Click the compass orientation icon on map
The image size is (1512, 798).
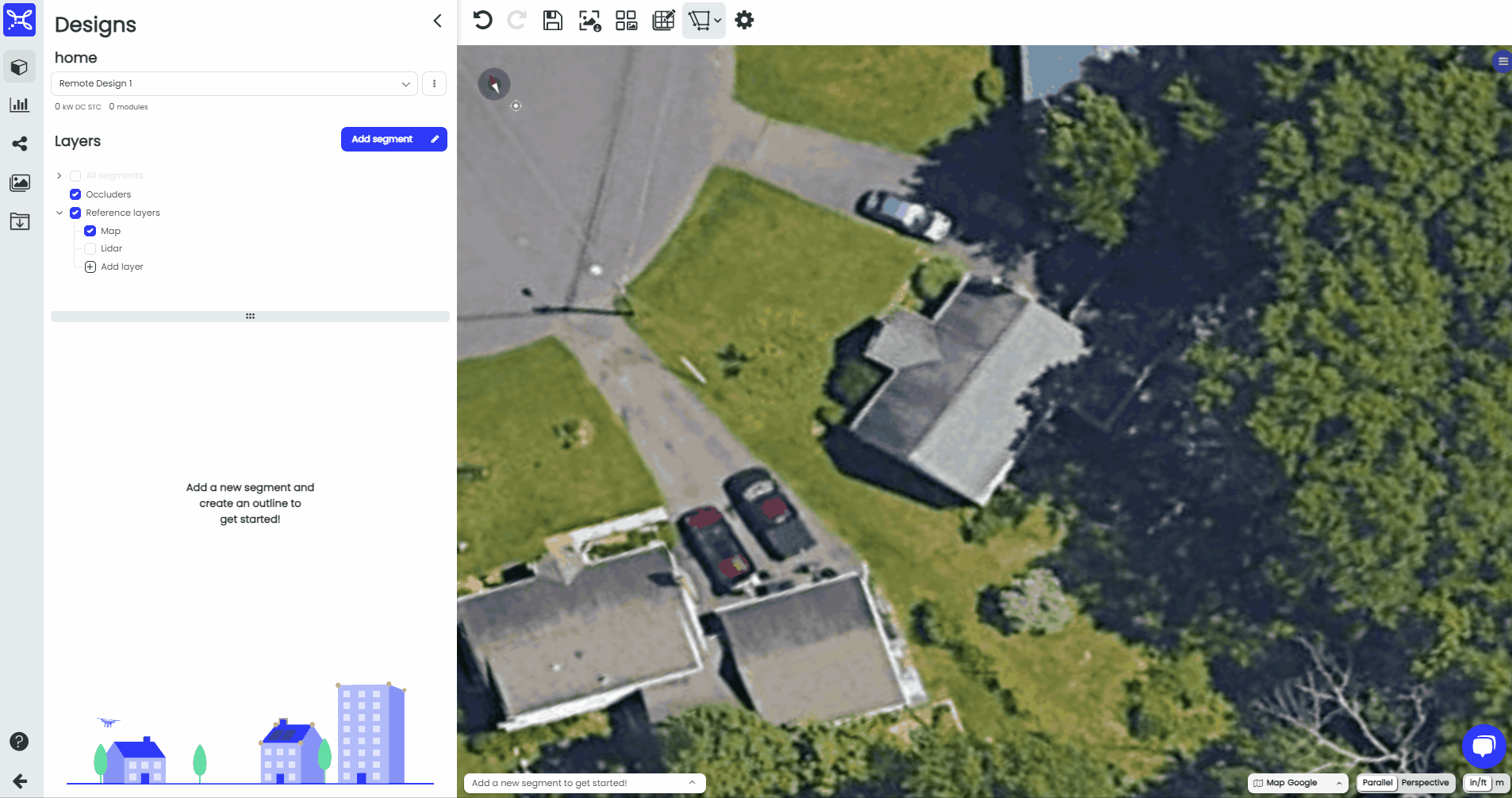pyautogui.click(x=493, y=84)
